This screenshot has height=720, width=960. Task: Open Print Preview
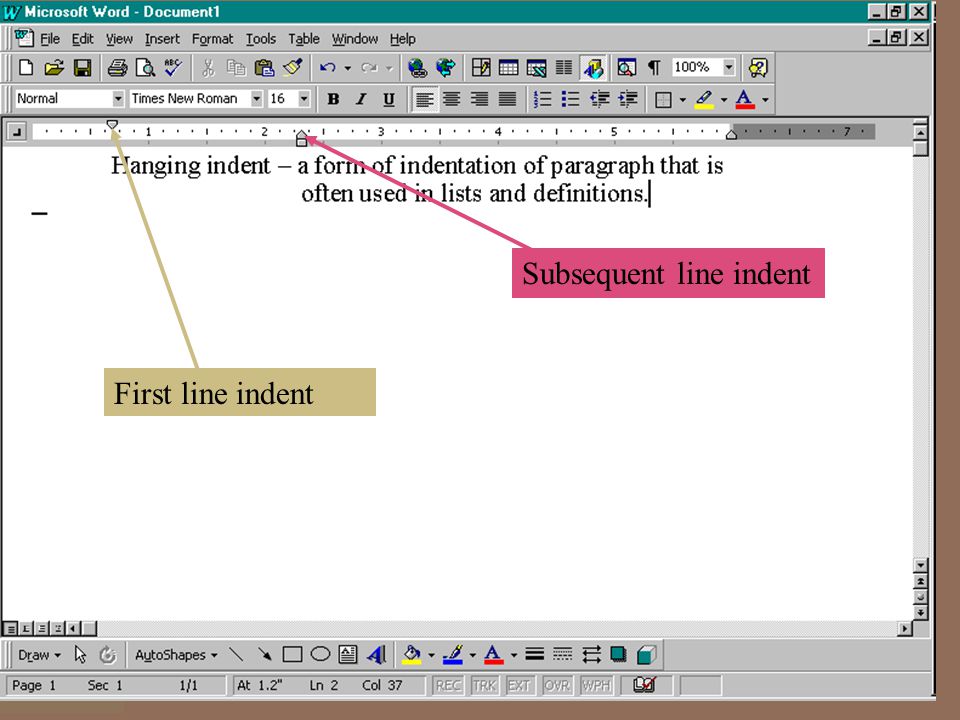click(x=145, y=67)
